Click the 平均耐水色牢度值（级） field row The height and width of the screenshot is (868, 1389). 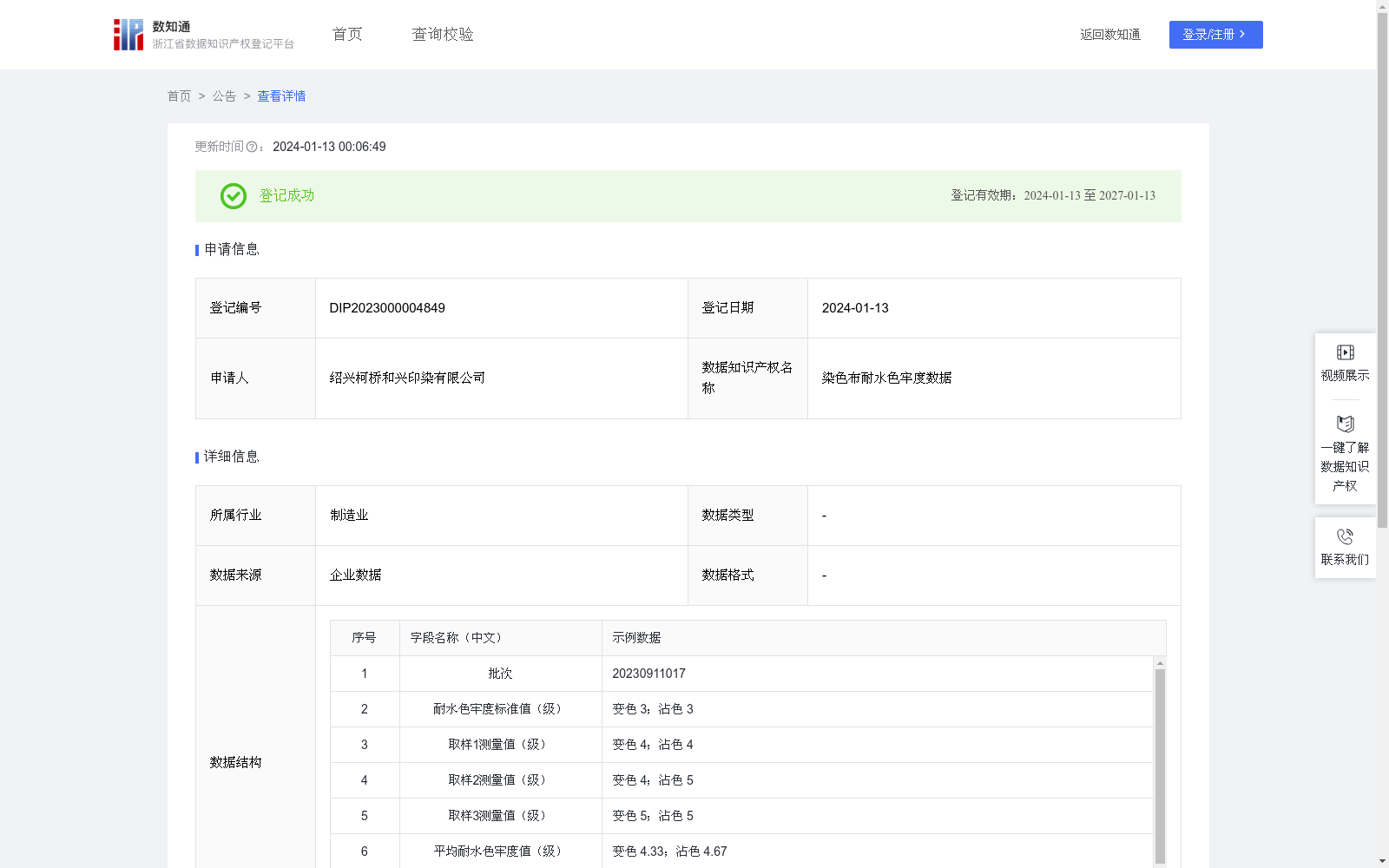click(741, 852)
